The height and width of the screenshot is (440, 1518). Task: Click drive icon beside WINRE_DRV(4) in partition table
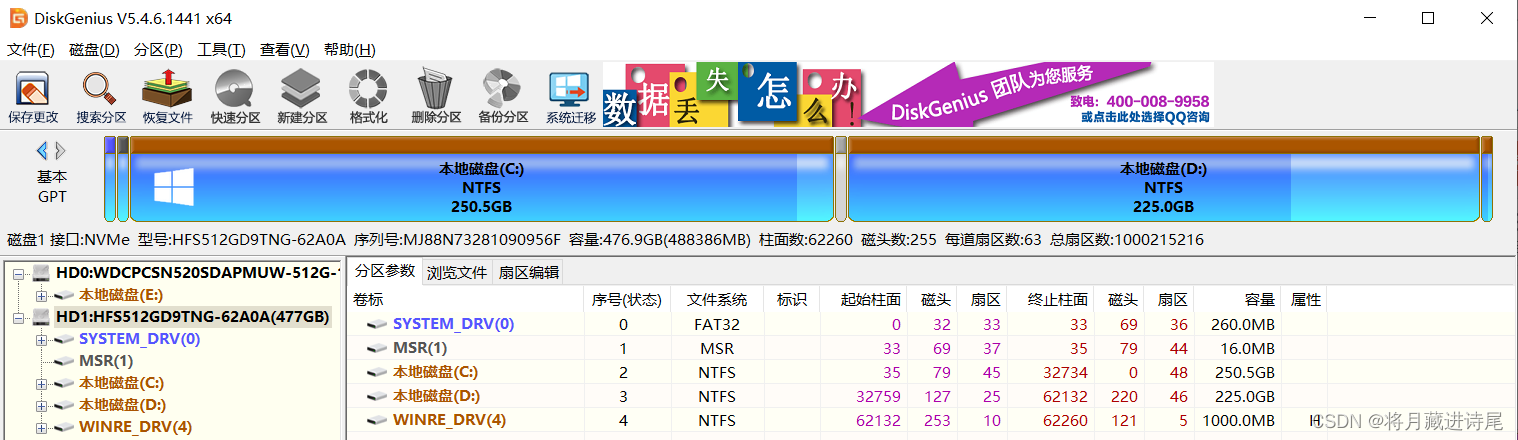[377, 421]
